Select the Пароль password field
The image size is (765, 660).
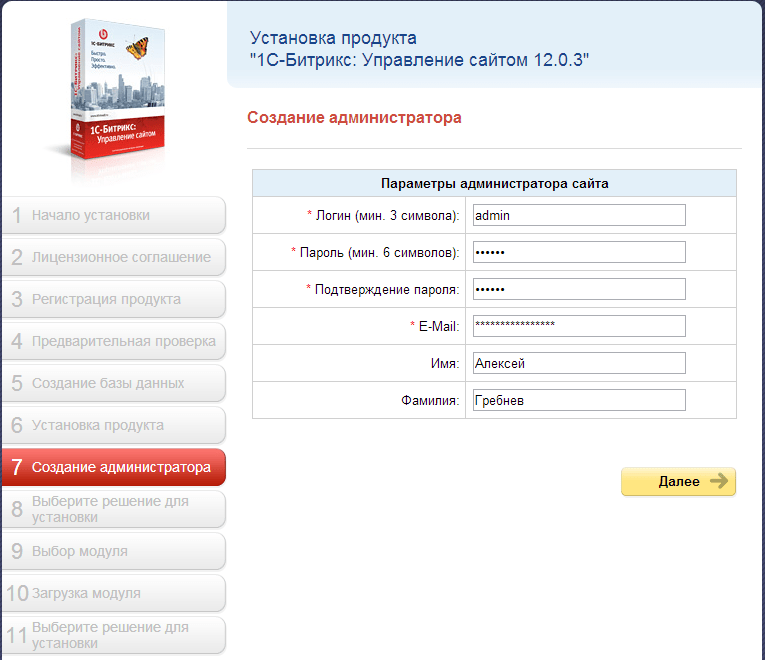pyautogui.click(x=579, y=252)
